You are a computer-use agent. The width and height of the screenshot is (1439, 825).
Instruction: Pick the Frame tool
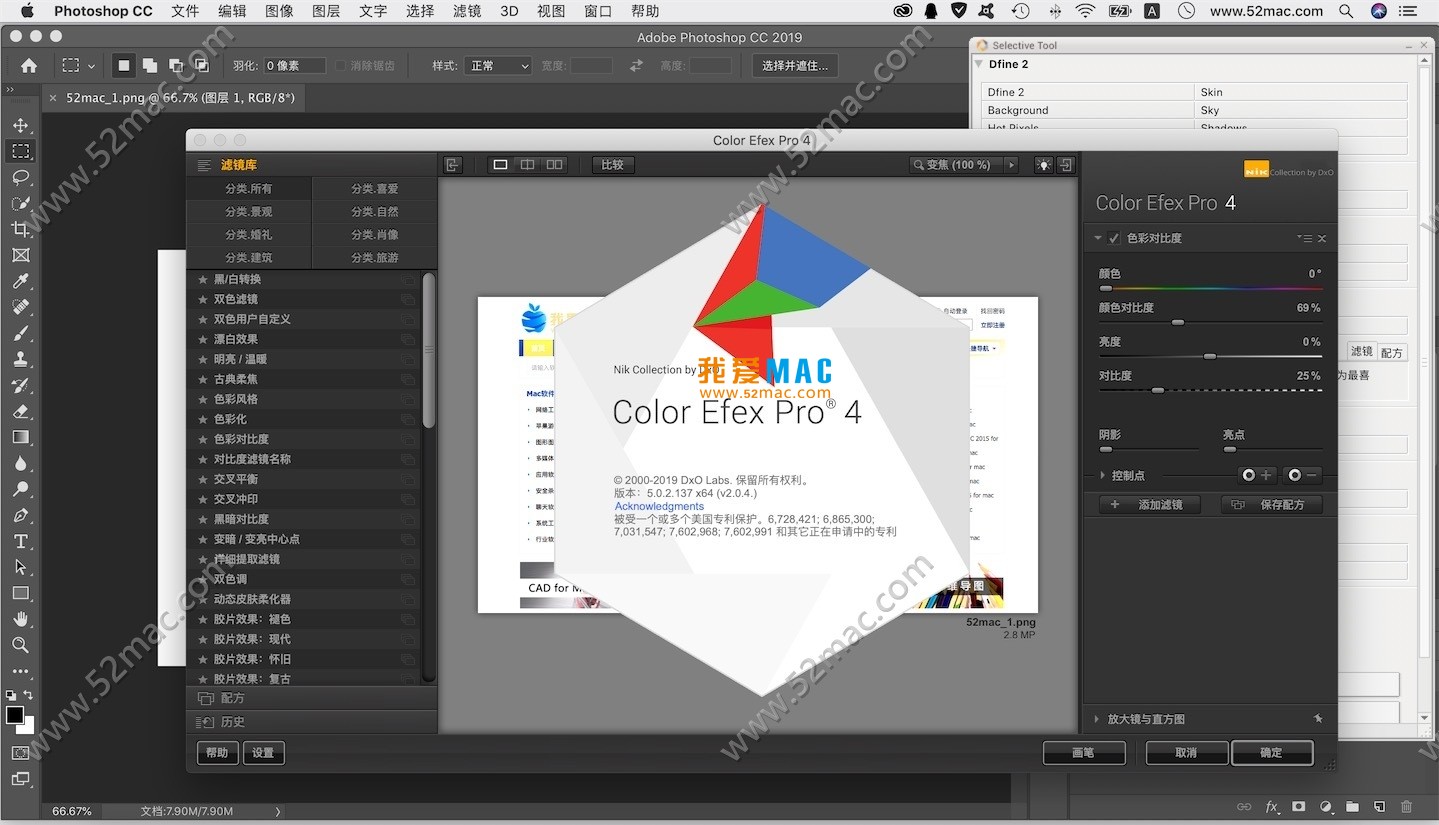coord(20,256)
